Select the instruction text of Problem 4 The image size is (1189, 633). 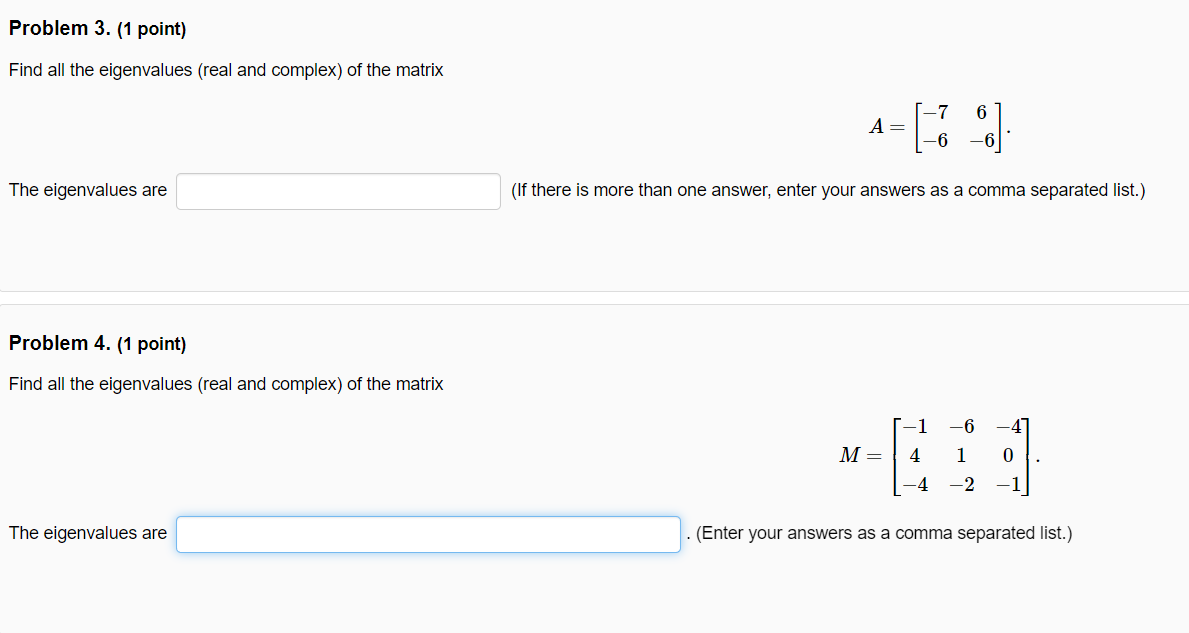point(225,384)
